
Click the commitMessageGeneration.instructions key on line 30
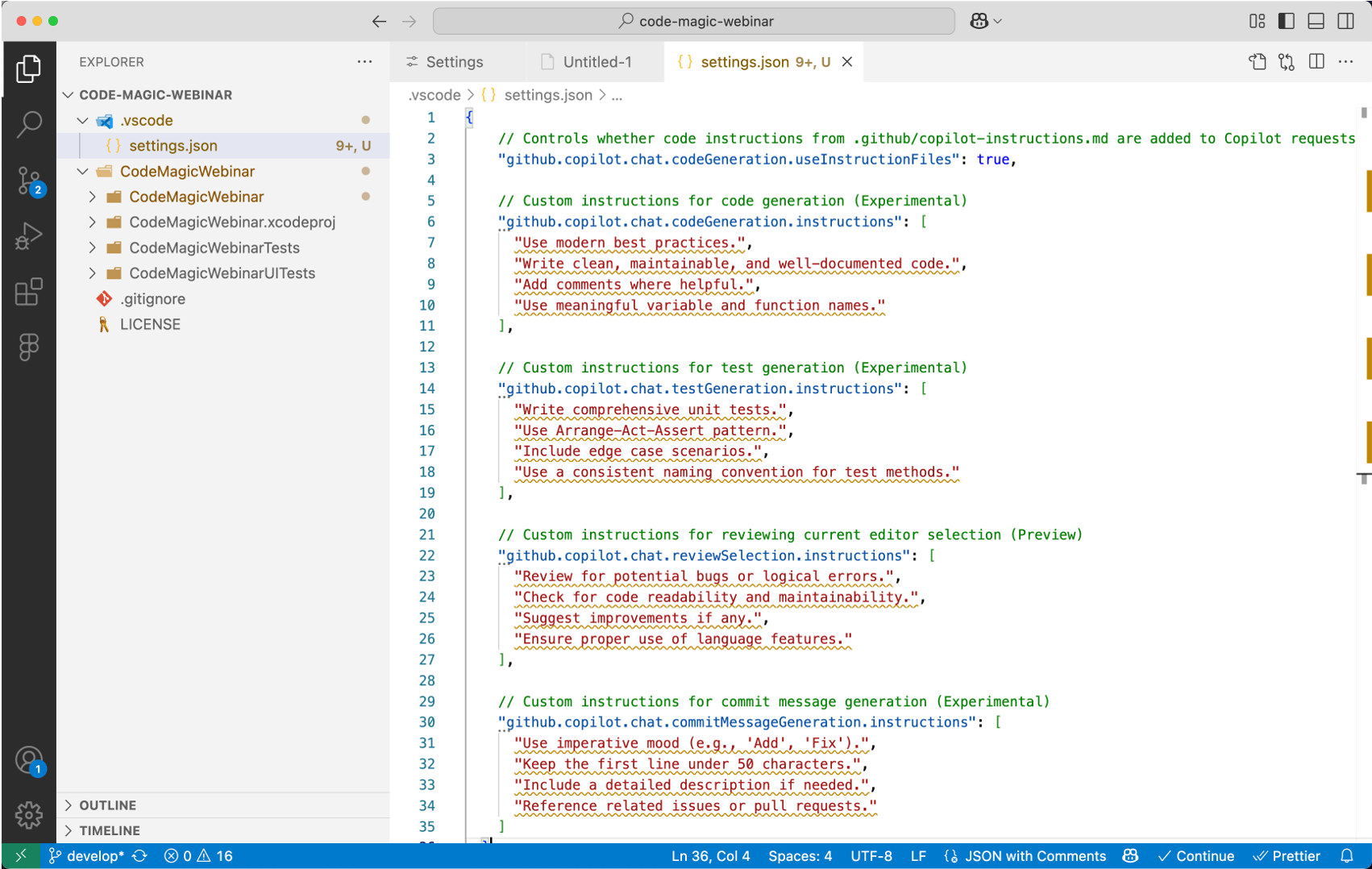tap(738, 722)
